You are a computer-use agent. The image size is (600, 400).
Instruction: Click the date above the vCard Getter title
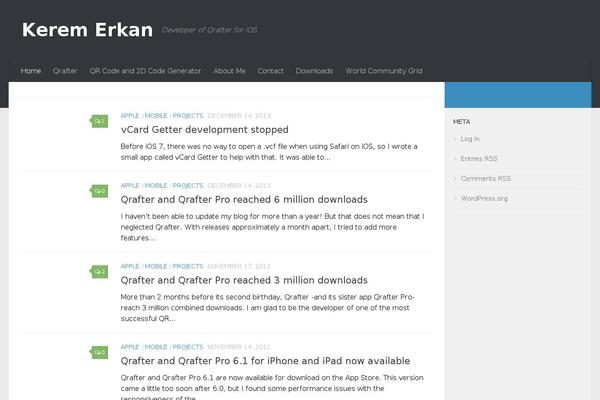239,116
